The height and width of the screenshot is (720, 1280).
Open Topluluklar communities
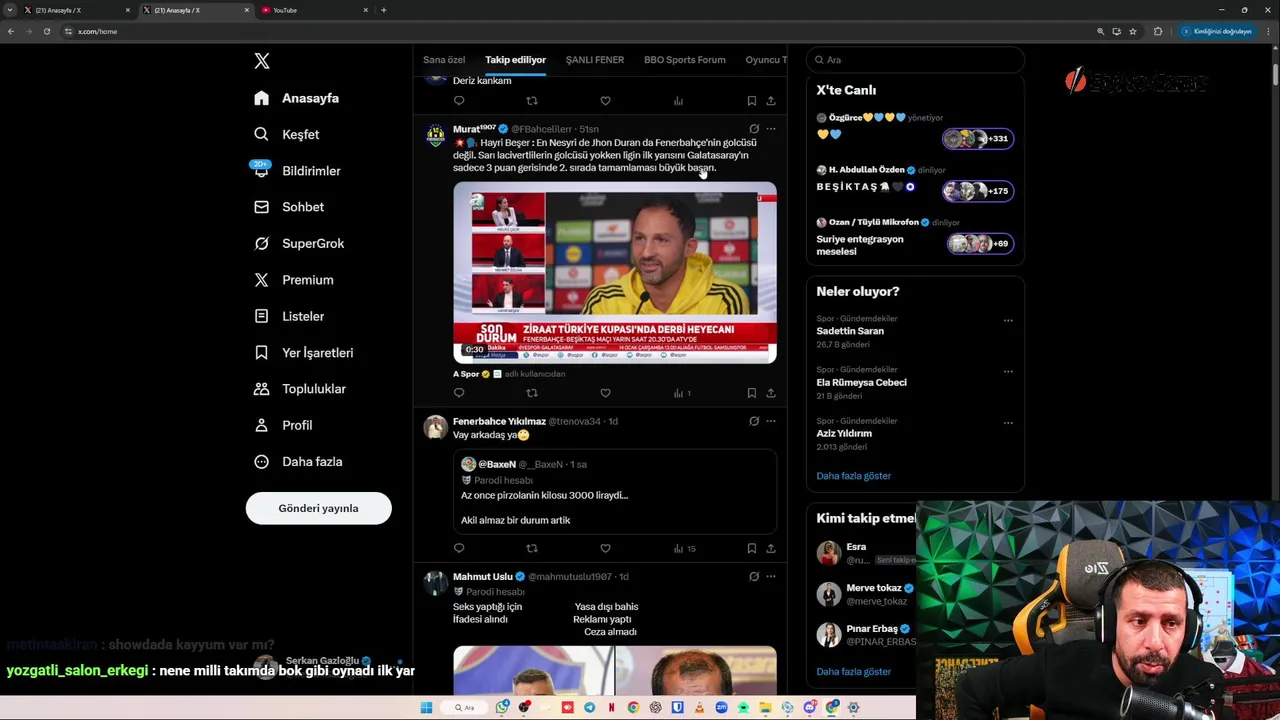coord(299,389)
